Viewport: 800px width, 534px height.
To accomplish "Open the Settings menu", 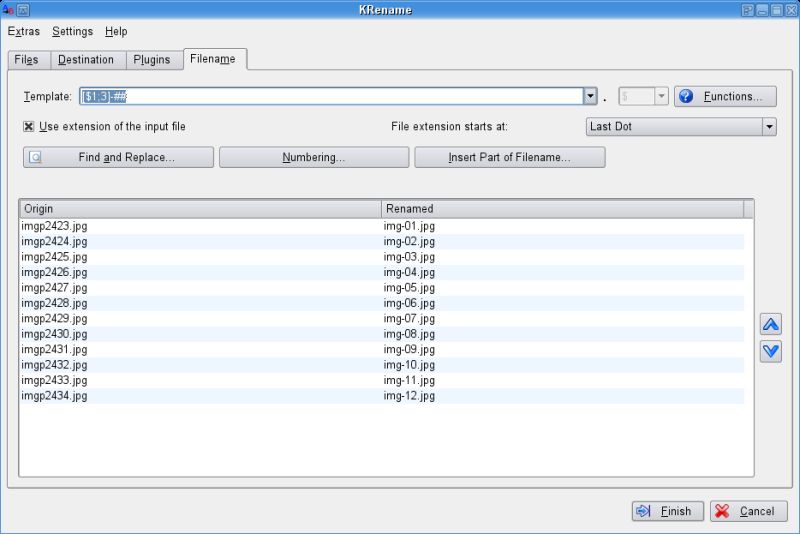I will point(72,31).
